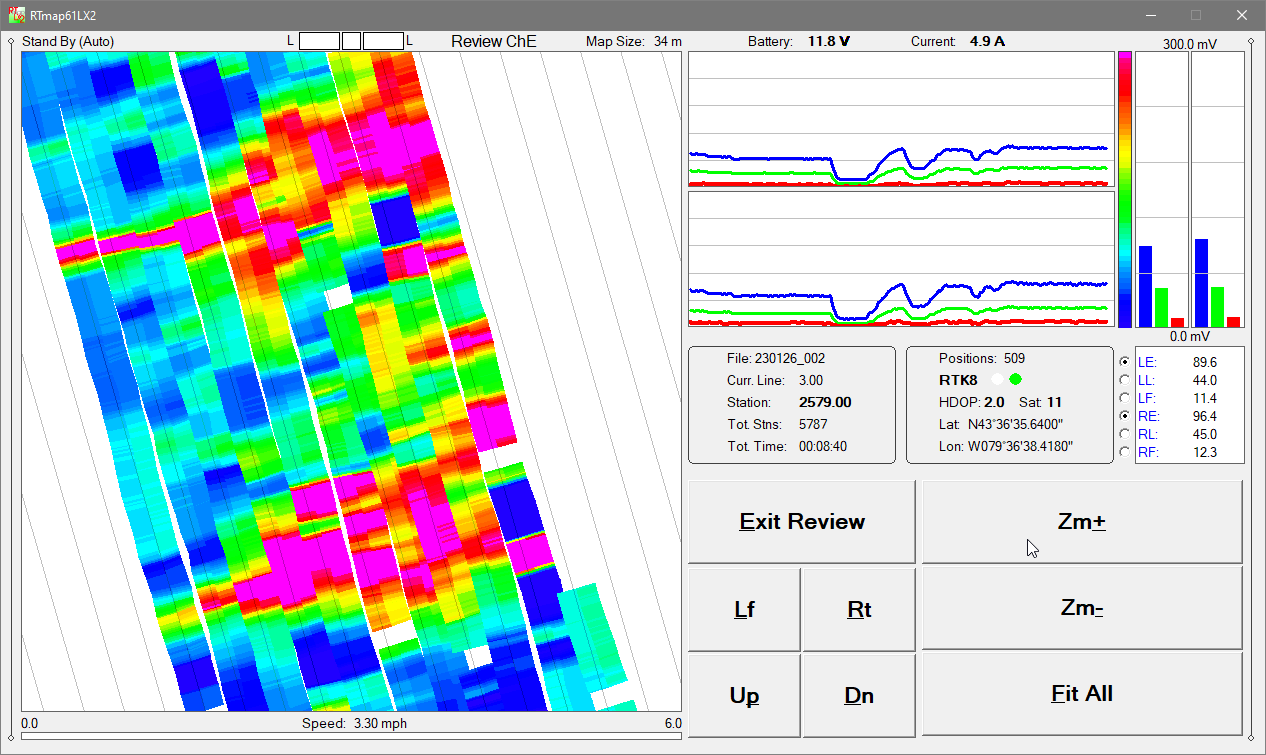The height and width of the screenshot is (755, 1266).
Task: Click the LE reading 89.6
Action: coord(1205,362)
